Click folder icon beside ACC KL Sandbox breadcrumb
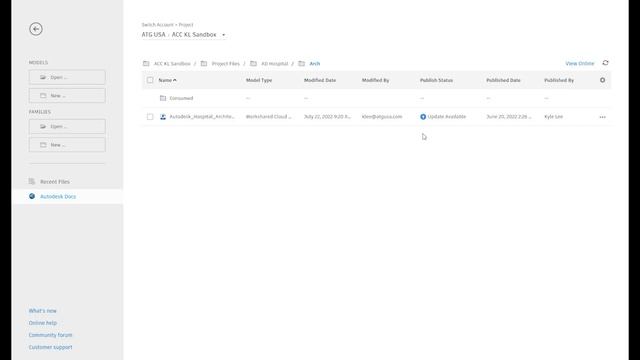Viewport: 640px width, 360px height. pos(146,63)
